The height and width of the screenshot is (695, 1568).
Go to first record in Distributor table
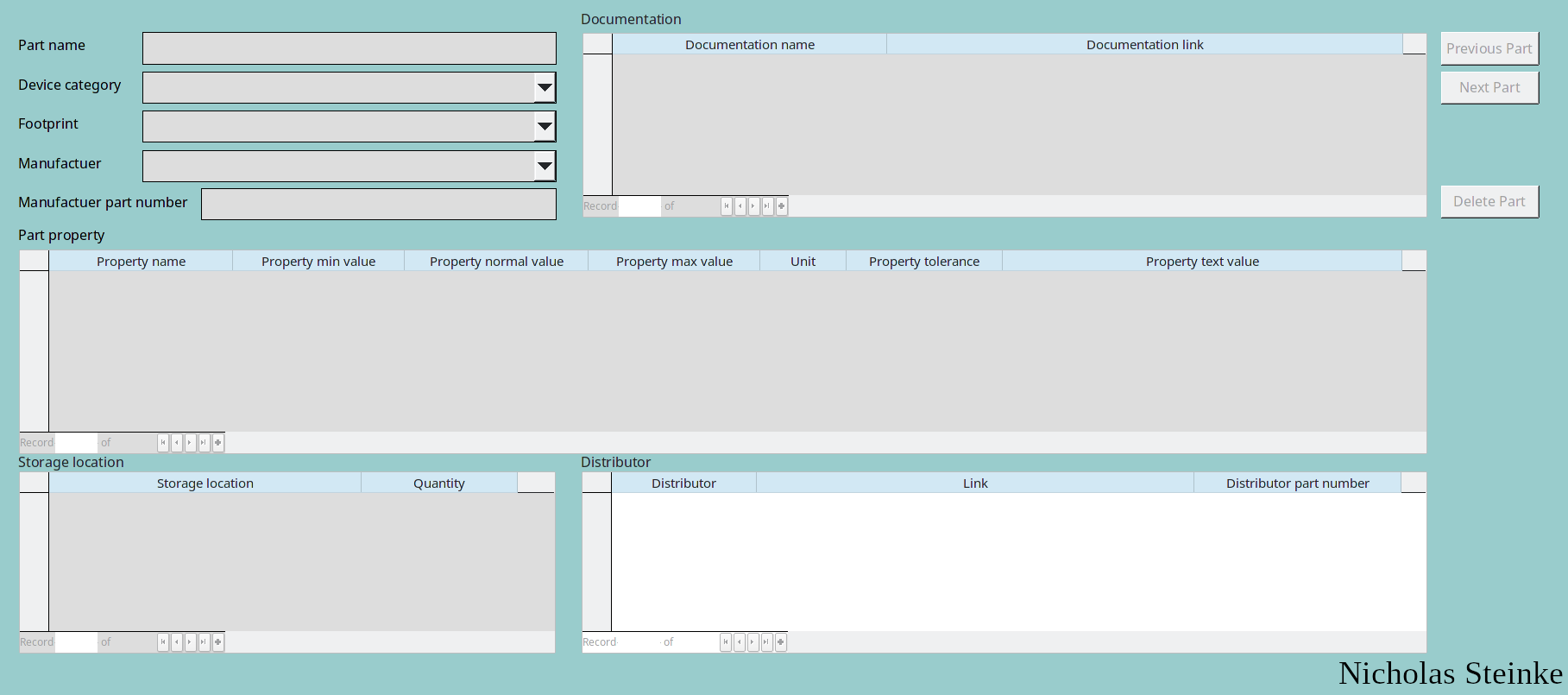726,642
